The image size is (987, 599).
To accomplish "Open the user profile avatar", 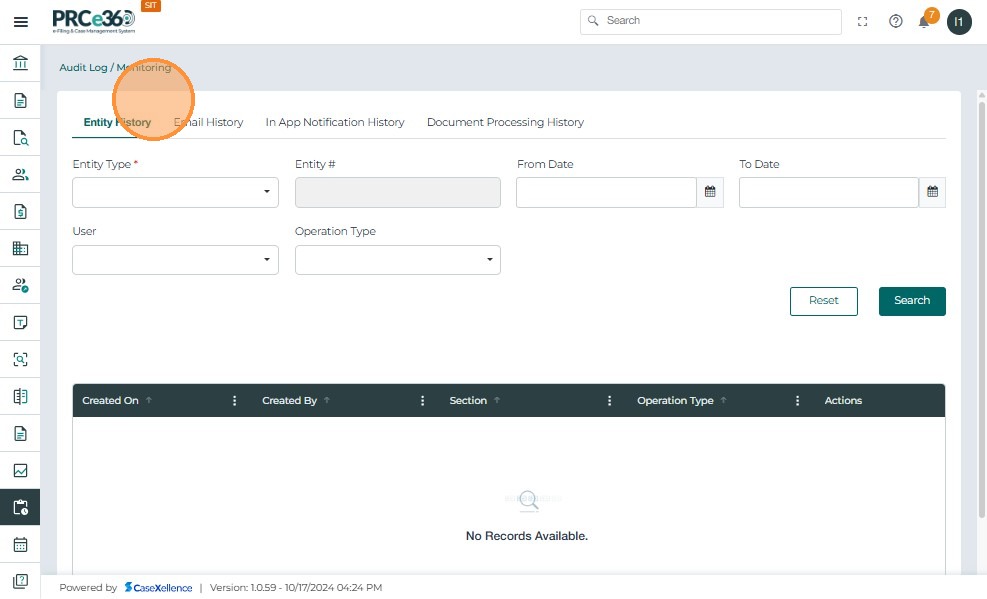I will pyautogui.click(x=959, y=22).
